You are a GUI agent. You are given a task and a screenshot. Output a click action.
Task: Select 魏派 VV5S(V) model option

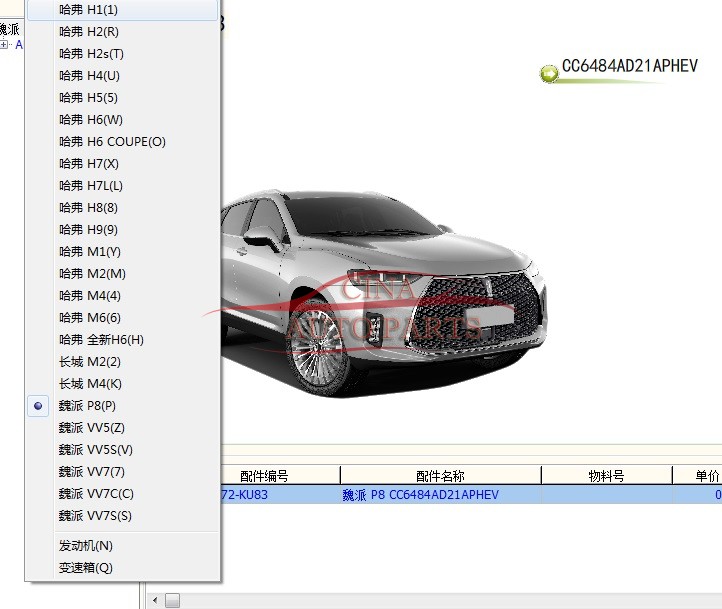point(96,450)
